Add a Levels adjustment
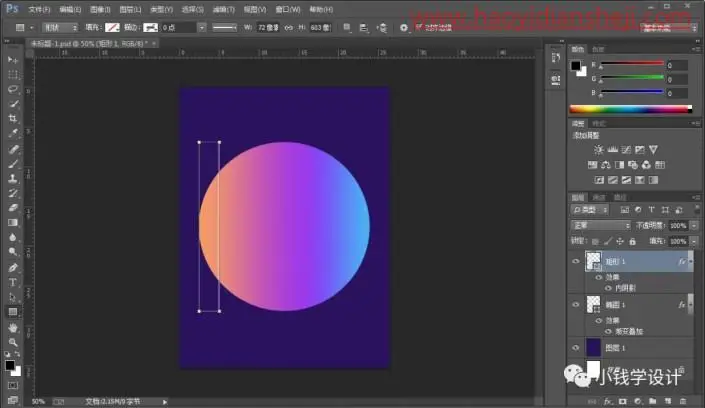Screen dimensions: 705x408 612,150
